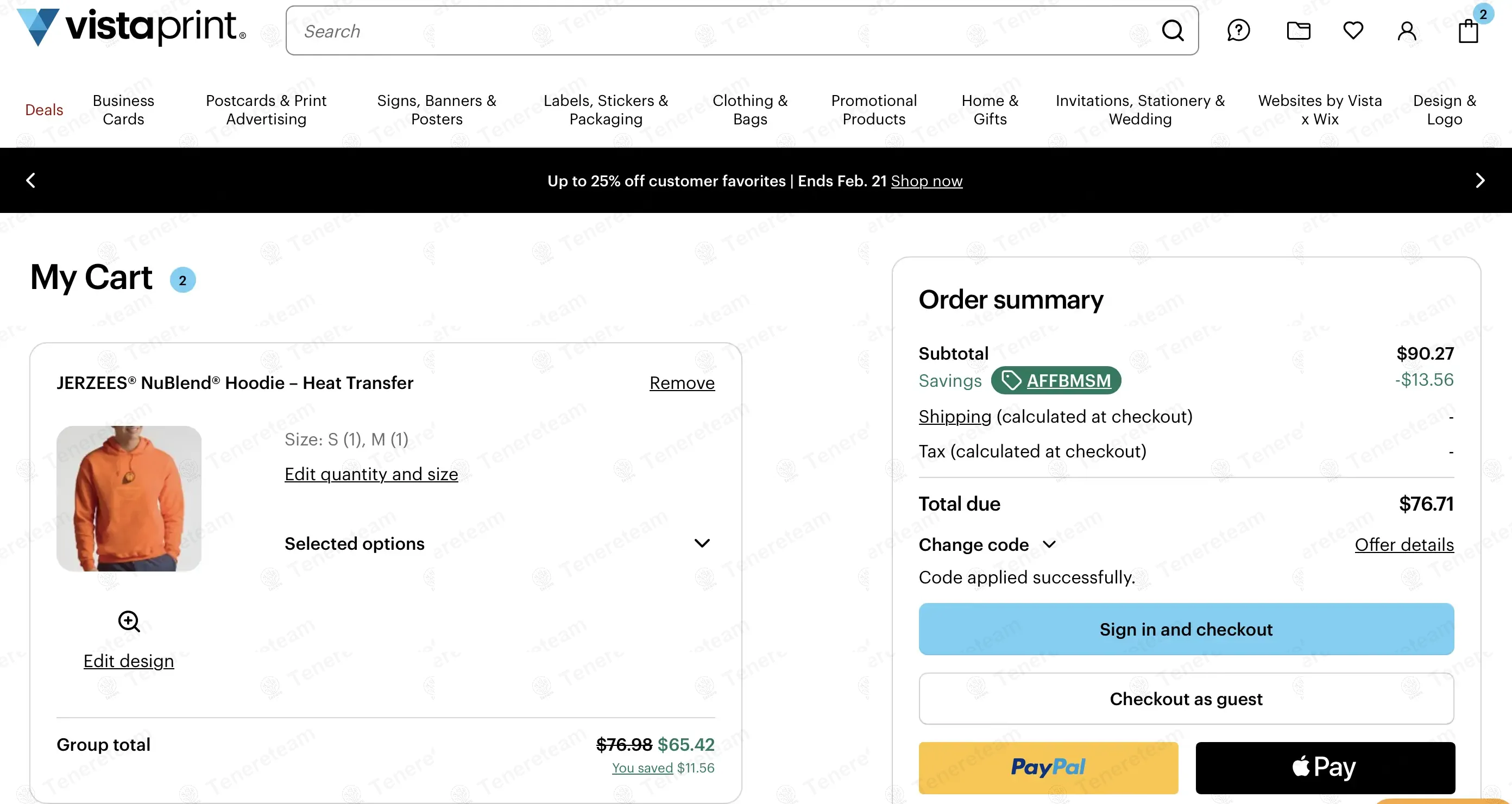This screenshot has height=804, width=1512.
Task: Open My Projects folder icon
Action: pos(1299,30)
